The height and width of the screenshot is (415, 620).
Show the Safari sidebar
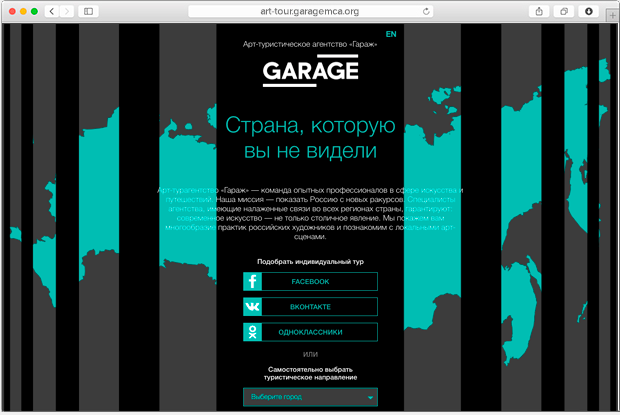pyautogui.click(x=88, y=11)
